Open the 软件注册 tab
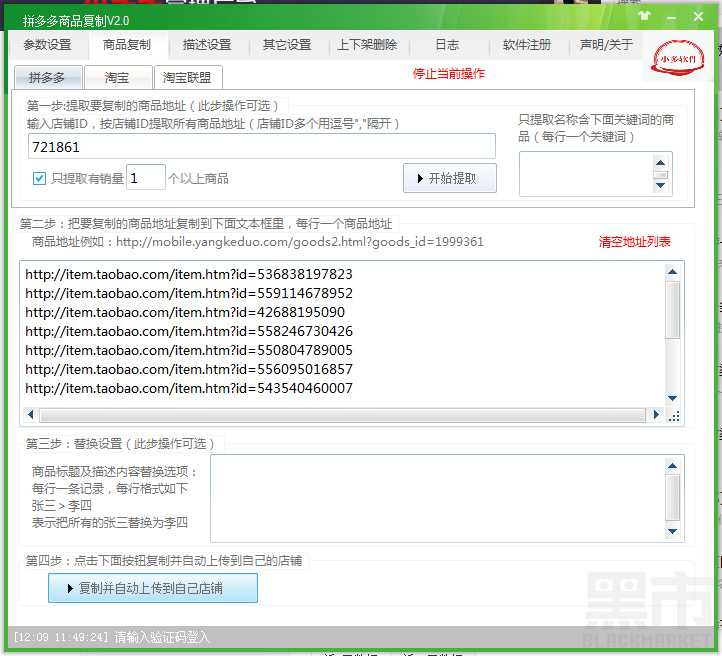 click(x=527, y=45)
